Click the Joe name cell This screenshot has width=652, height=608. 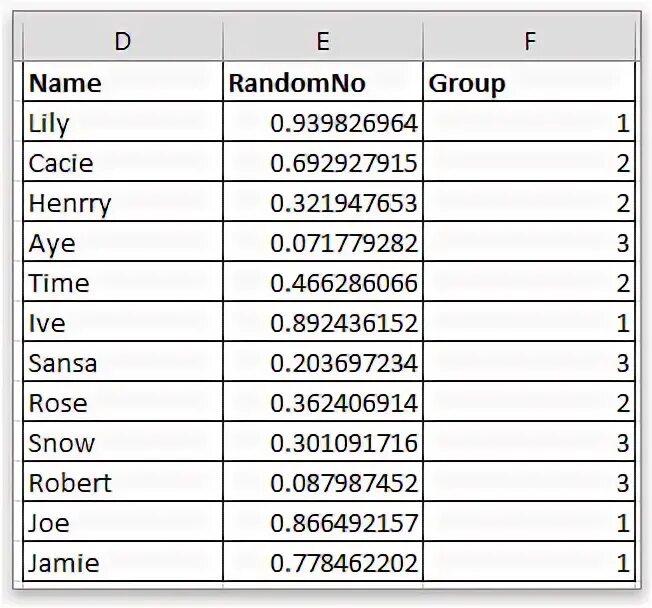click(122, 523)
